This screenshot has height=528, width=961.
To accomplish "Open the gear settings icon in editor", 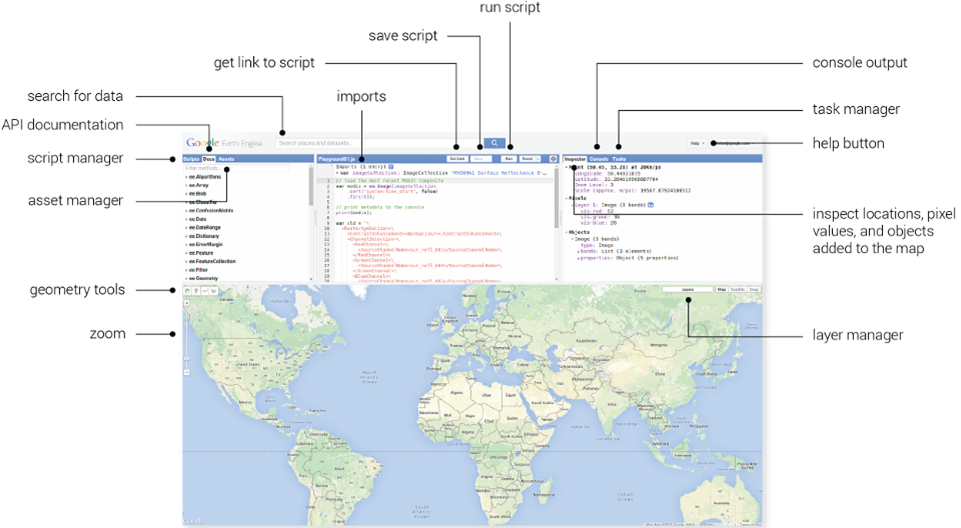I will coord(553,159).
